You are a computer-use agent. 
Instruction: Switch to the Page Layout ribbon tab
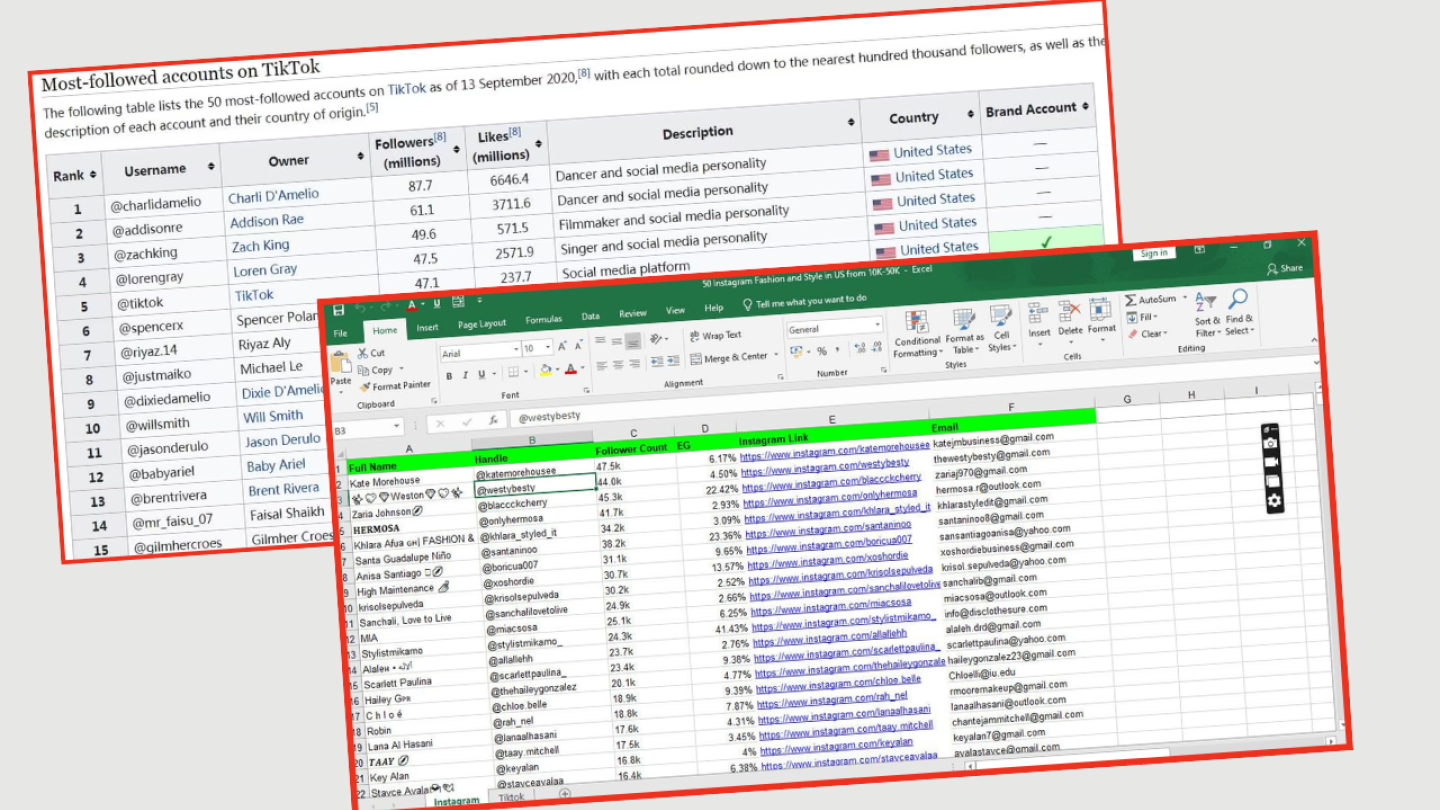pyautogui.click(x=482, y=324)
